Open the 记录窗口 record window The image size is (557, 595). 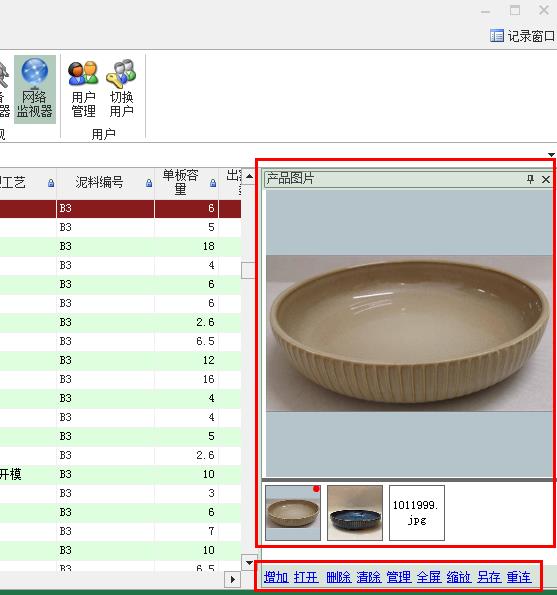[x=522, y=36]
